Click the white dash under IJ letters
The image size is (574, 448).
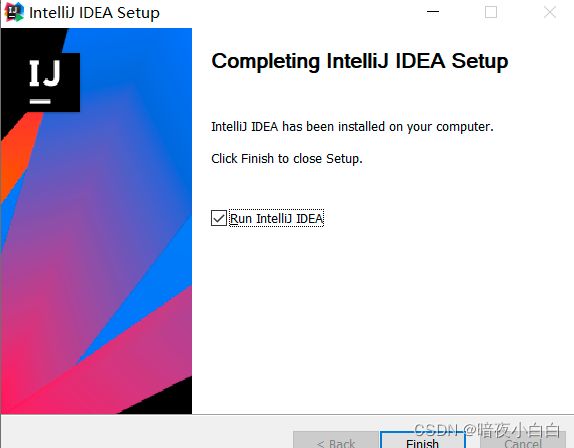point(40,101)
